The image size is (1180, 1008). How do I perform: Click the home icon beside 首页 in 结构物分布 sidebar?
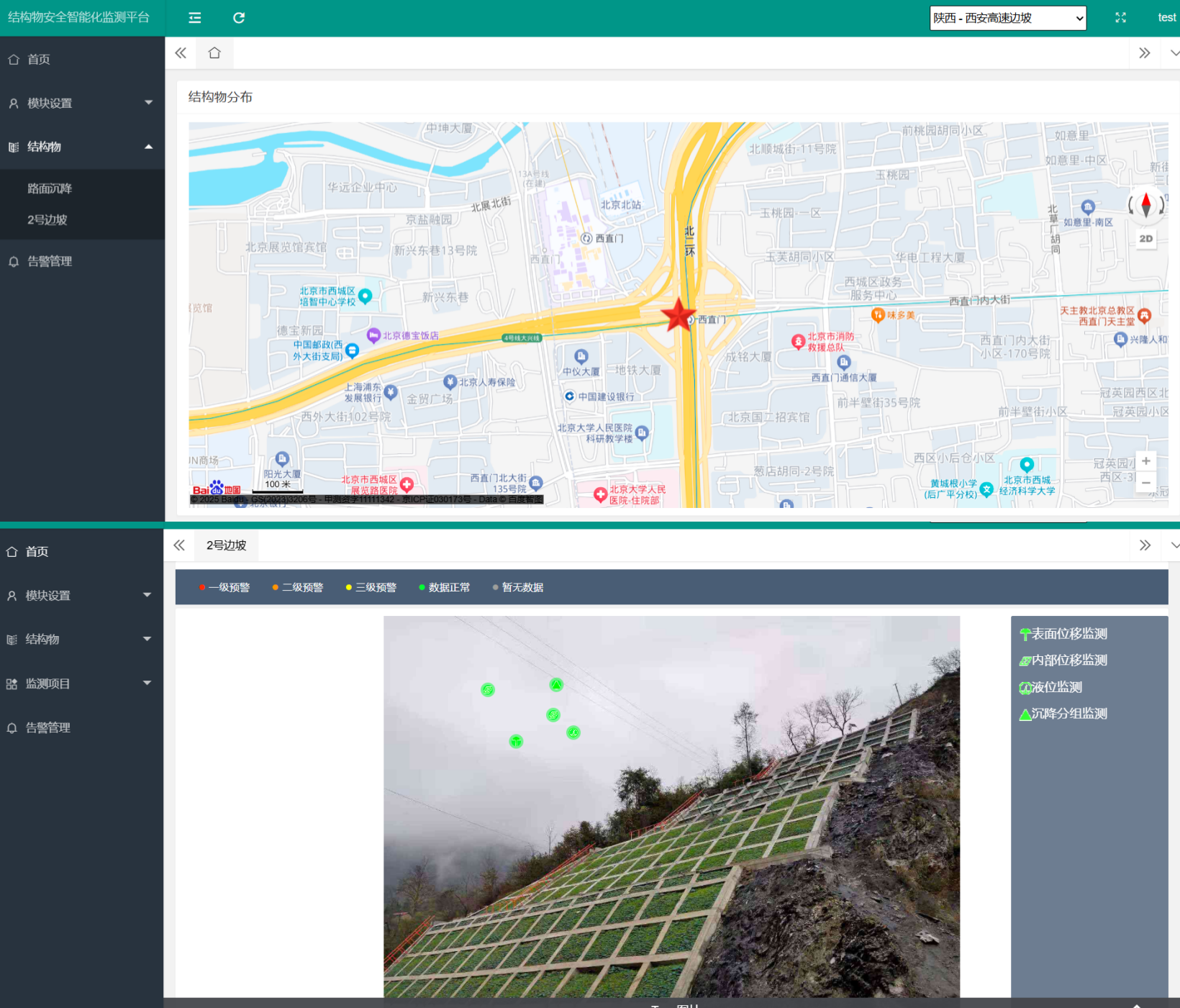14,60
